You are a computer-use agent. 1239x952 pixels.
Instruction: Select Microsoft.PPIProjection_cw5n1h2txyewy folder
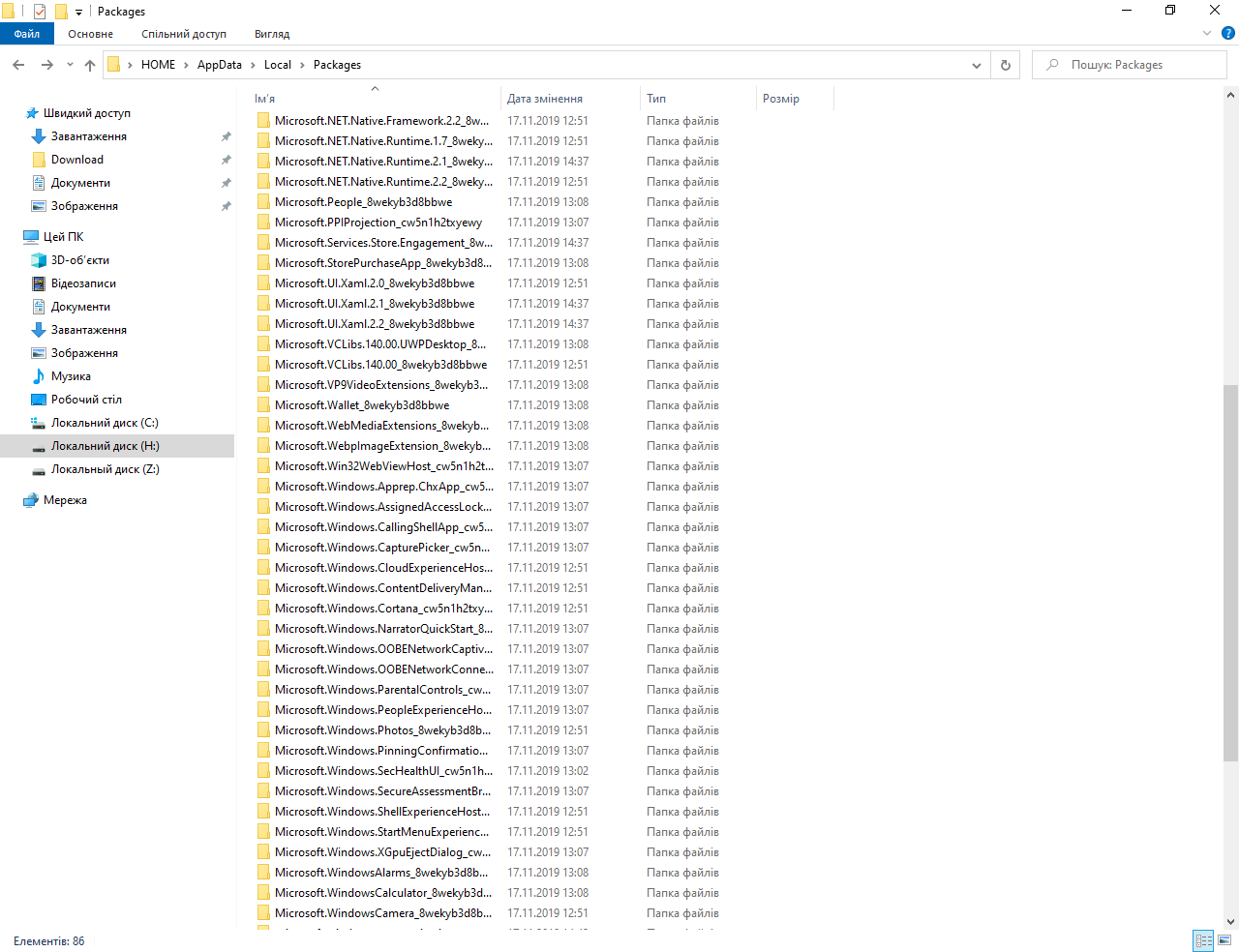tap(378, 223)
